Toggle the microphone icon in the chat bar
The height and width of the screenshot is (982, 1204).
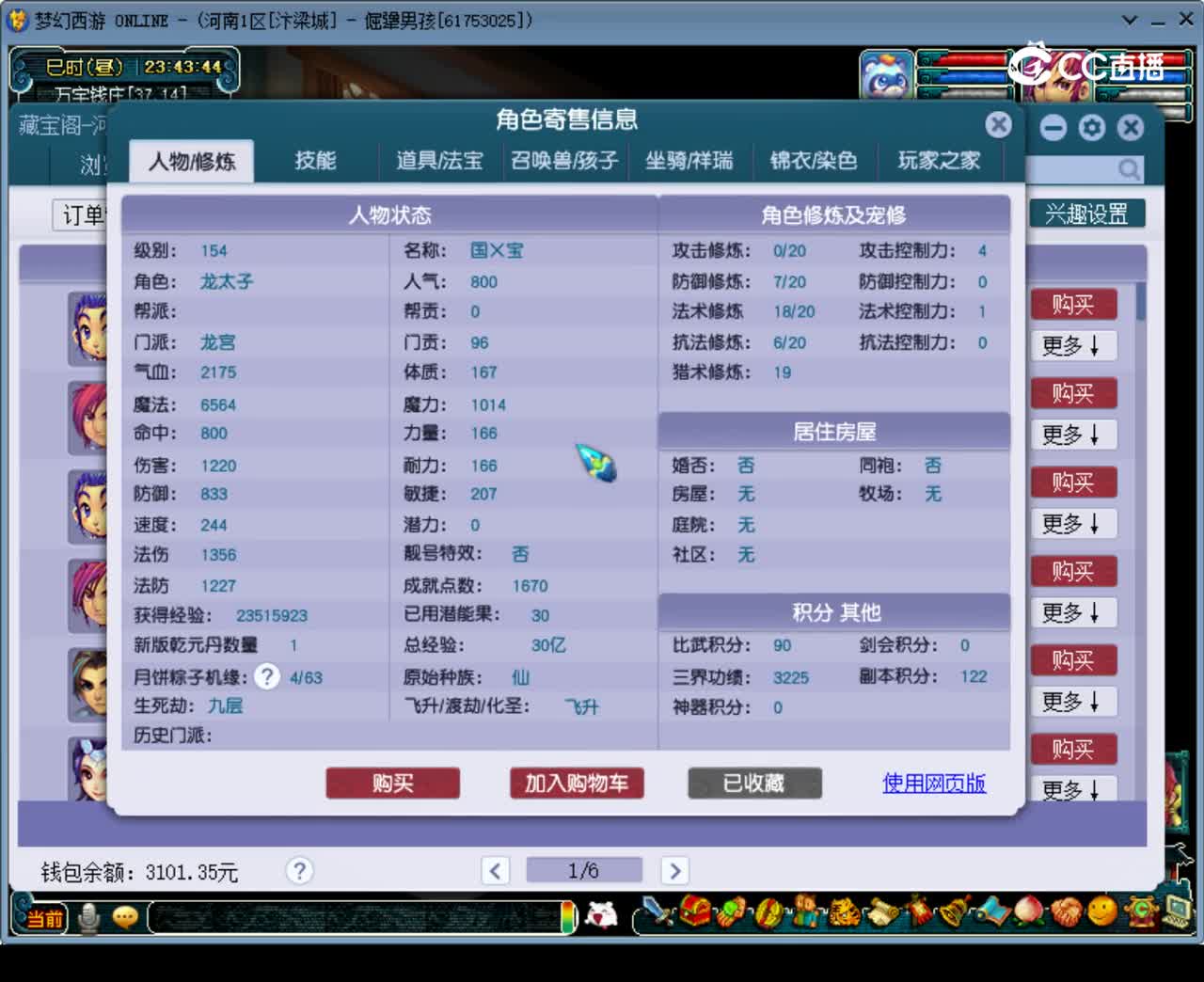coord(89,917)
